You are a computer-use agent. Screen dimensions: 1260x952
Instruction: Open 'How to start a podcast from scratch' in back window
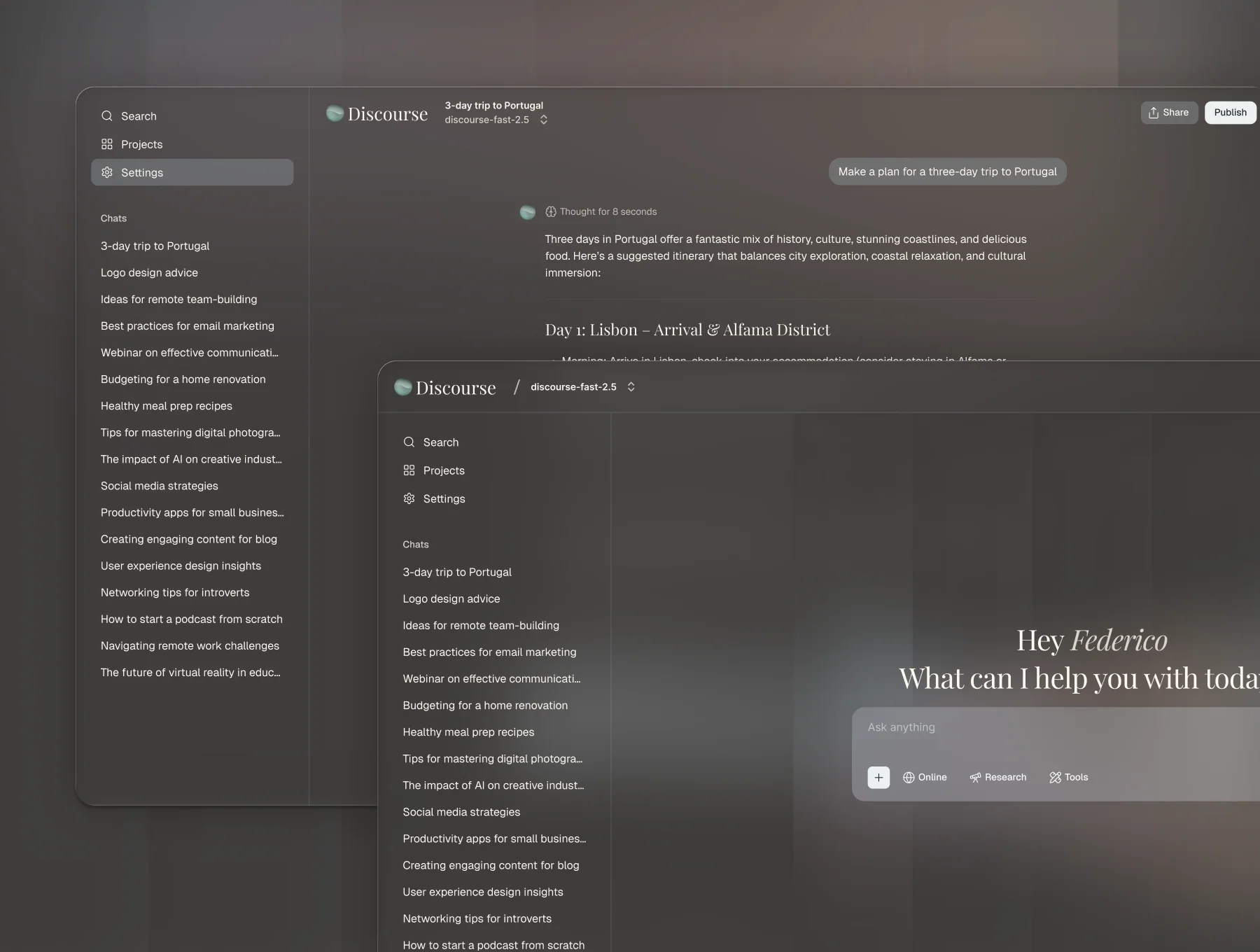[x=192, y=619]
